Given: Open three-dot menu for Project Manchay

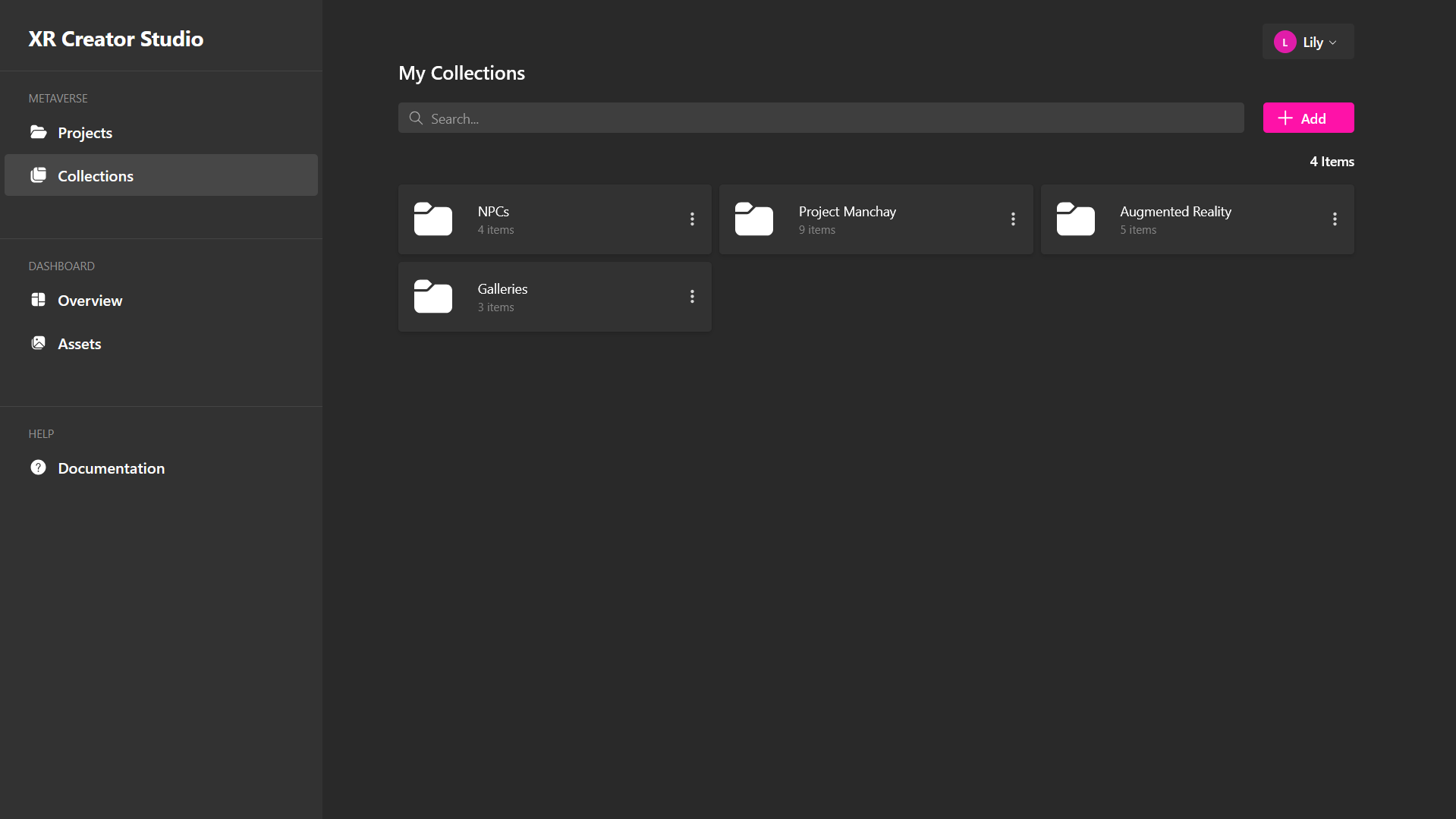Looking at the screenshot, I should 1013,219.
